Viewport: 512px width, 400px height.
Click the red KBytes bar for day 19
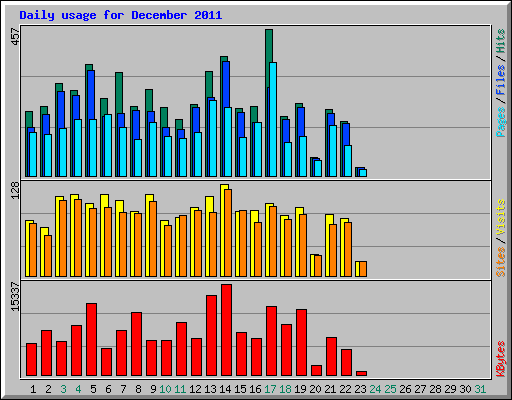click(301, 343)
